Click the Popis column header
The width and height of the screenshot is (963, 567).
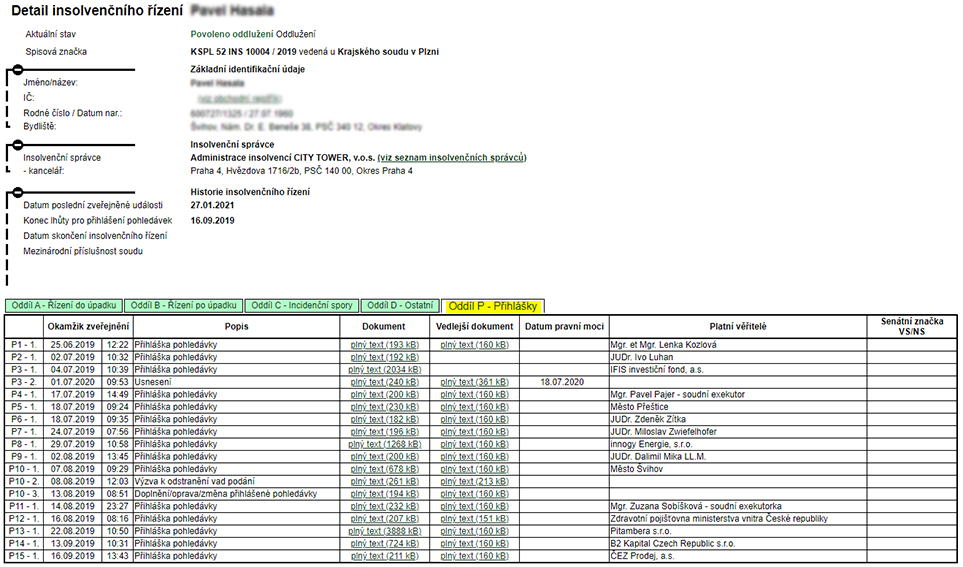pyautogui.click(x=236, y=326)
